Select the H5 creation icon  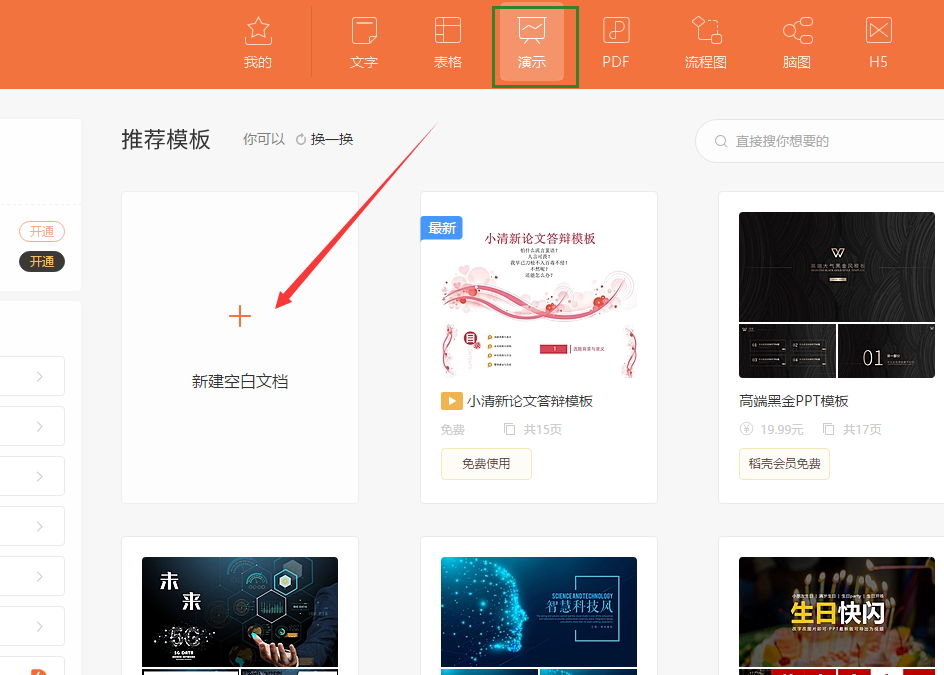tap(878, 30)
